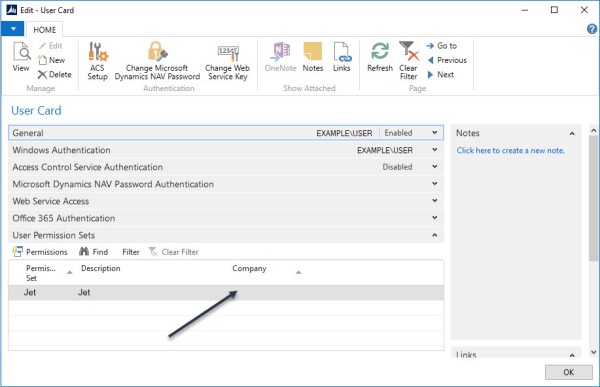Select the Jet permission set cell

coord(30,292)
